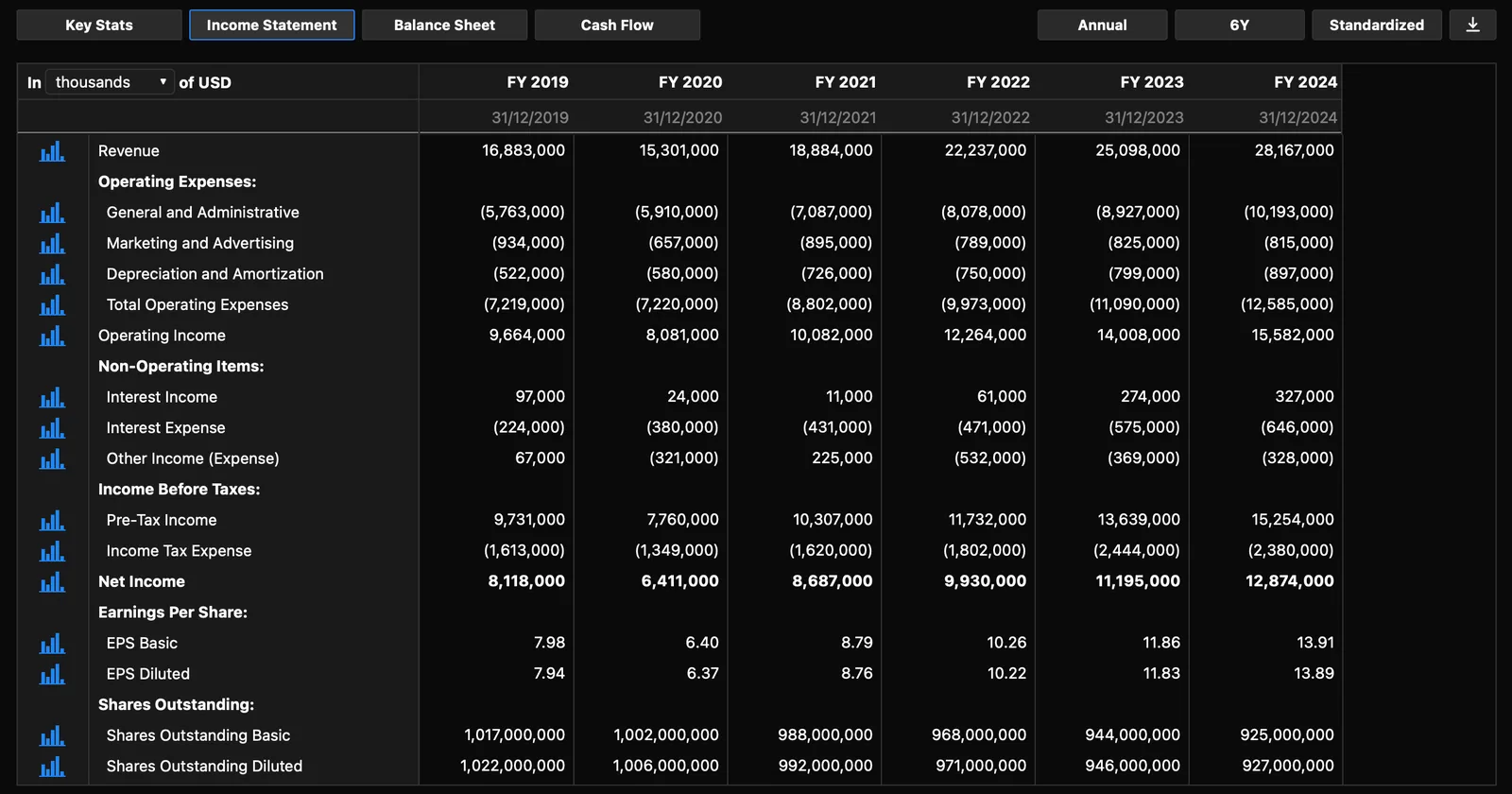The height and width of the screenshot is (794, 1512).
Task: Open chart icon for Pre-Tax Income
Action: 52,520
